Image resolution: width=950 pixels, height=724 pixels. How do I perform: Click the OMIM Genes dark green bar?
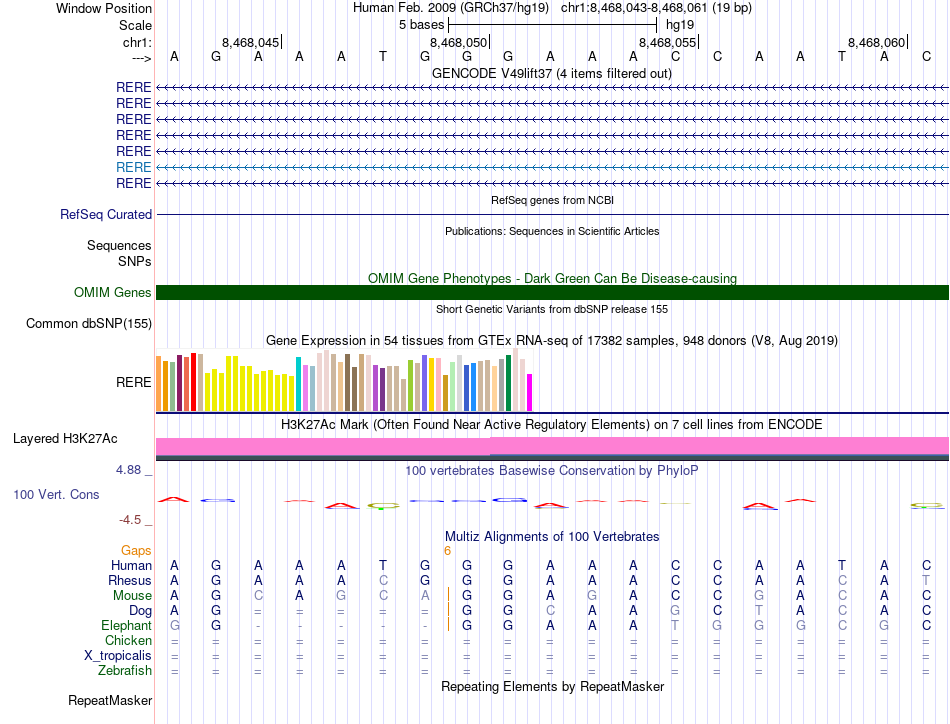pyautogui.click(x=552, y=293)
